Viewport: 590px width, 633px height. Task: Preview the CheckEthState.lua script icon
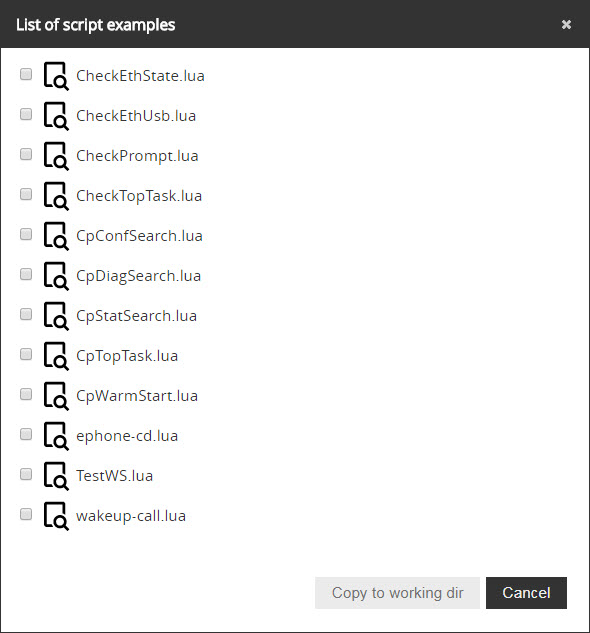pyautogui.click(x=56, y=76)
